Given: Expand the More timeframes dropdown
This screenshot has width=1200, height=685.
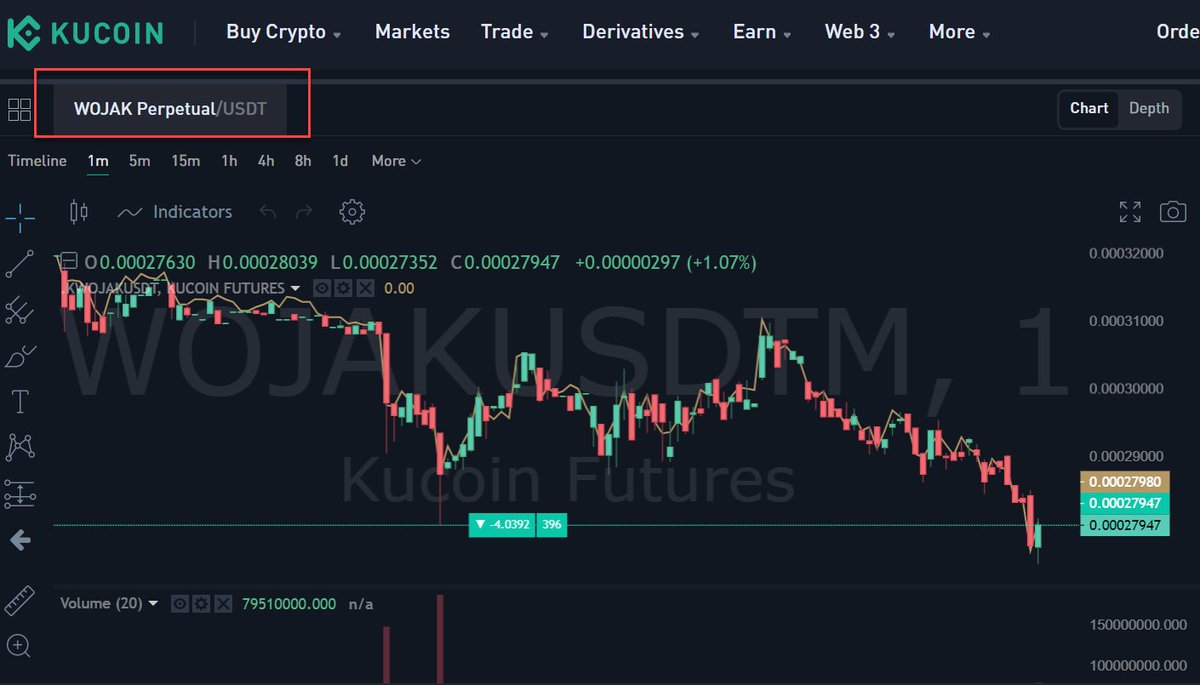Looking at the screenshot, I should [x=396, y=161].
